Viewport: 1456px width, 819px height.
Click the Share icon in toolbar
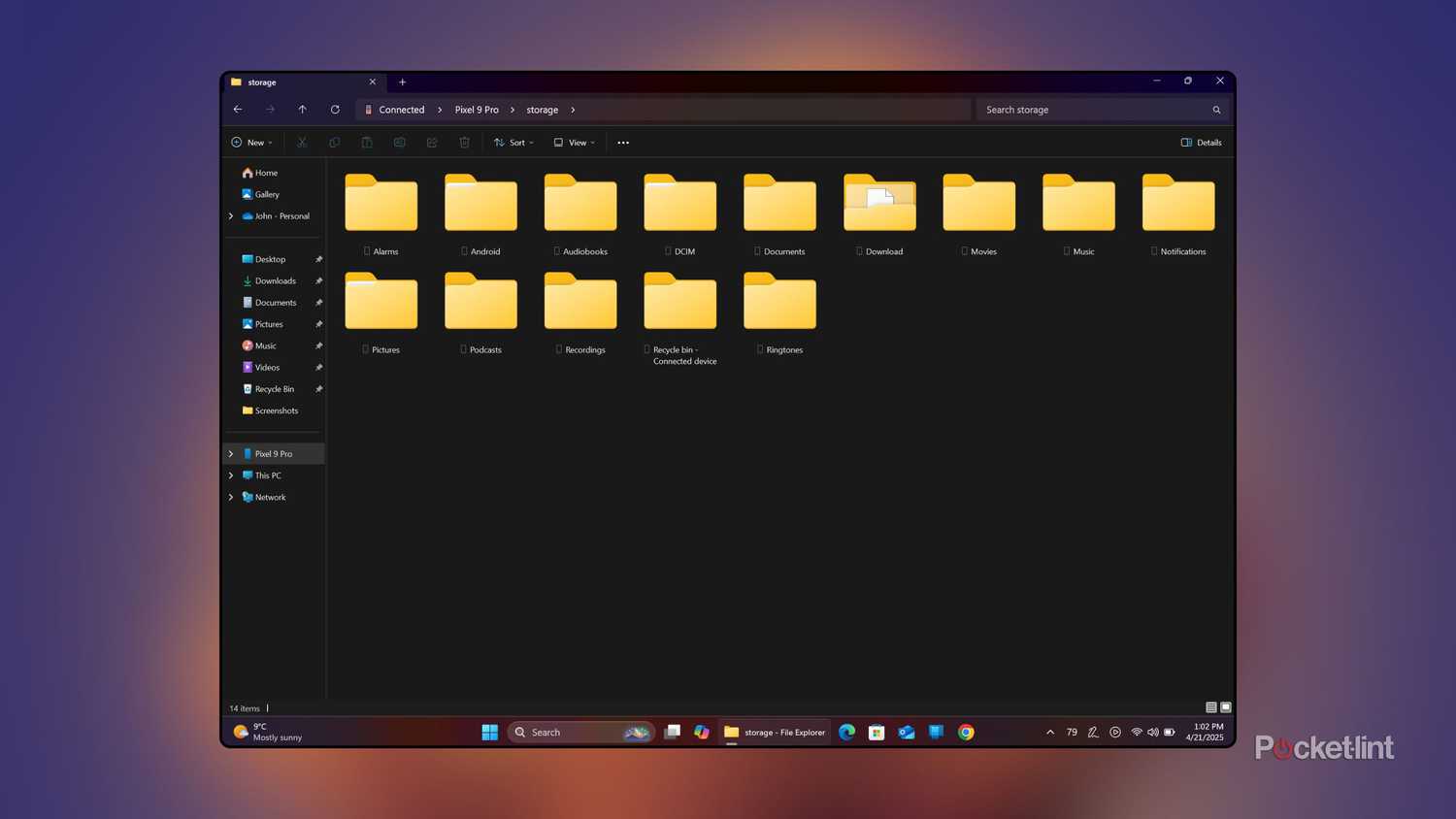(432, 143)
